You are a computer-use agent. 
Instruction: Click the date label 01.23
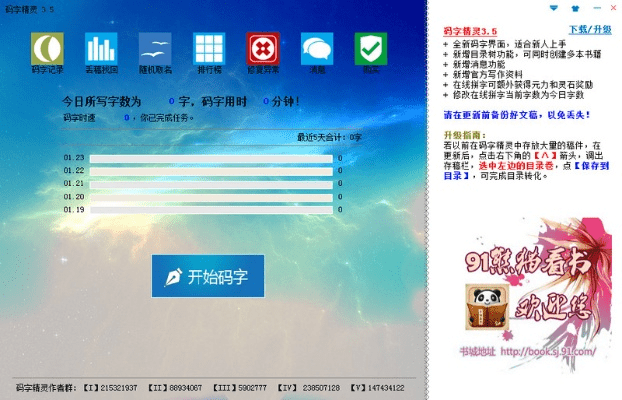[74, 158]
